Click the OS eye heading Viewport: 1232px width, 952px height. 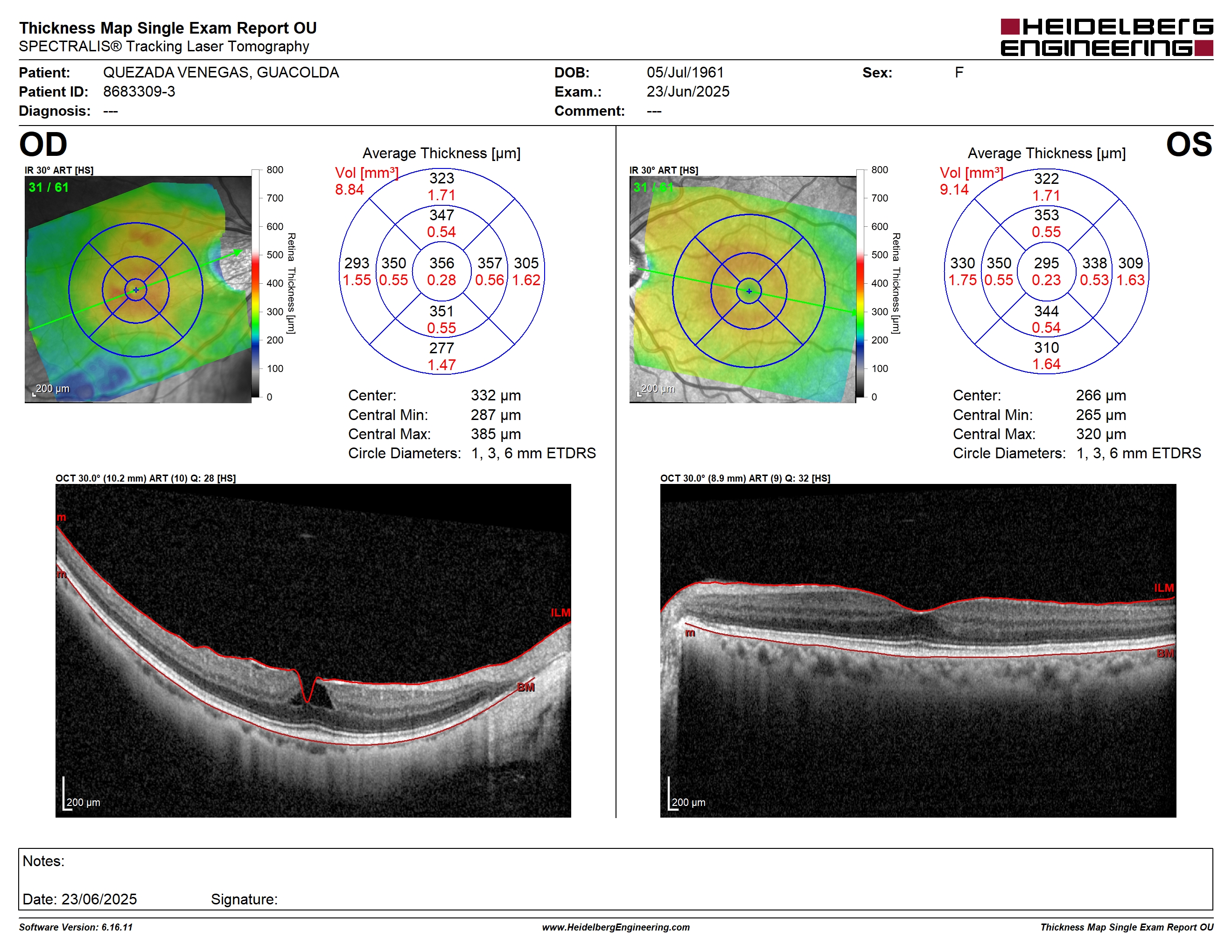(1189, 144)
